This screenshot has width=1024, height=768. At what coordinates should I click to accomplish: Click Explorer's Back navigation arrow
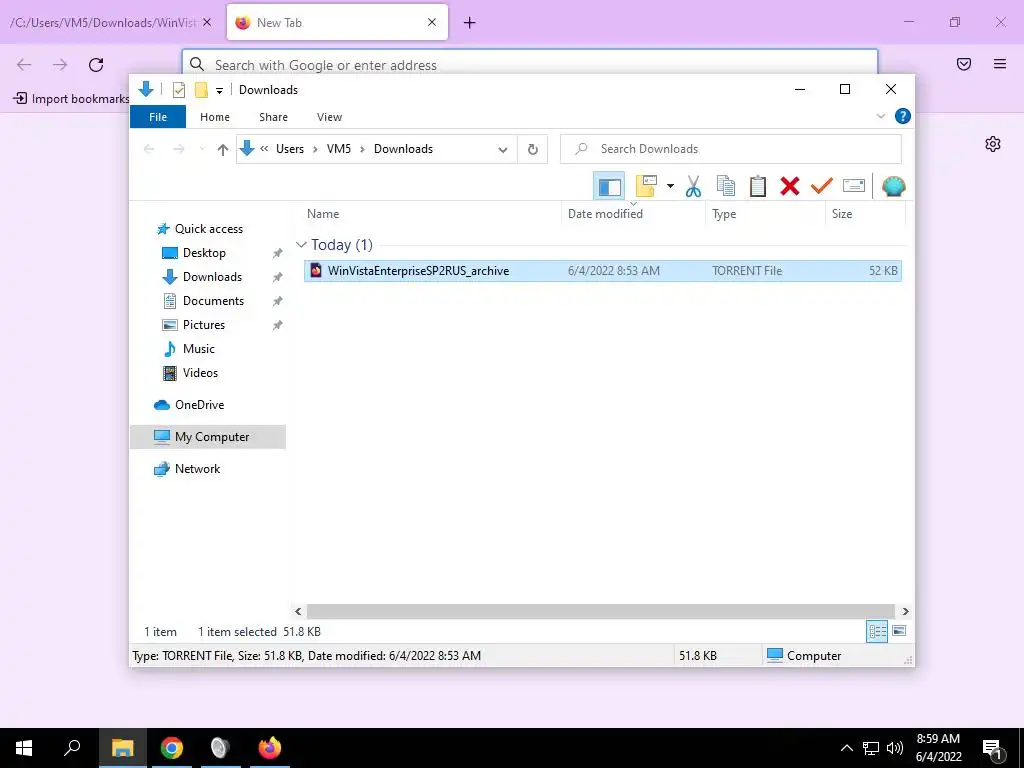[x=150, y=150]
